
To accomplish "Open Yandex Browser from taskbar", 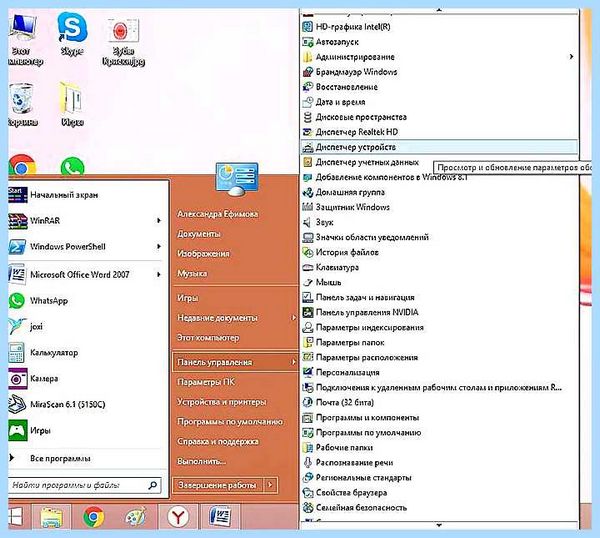I will [178, 517].
